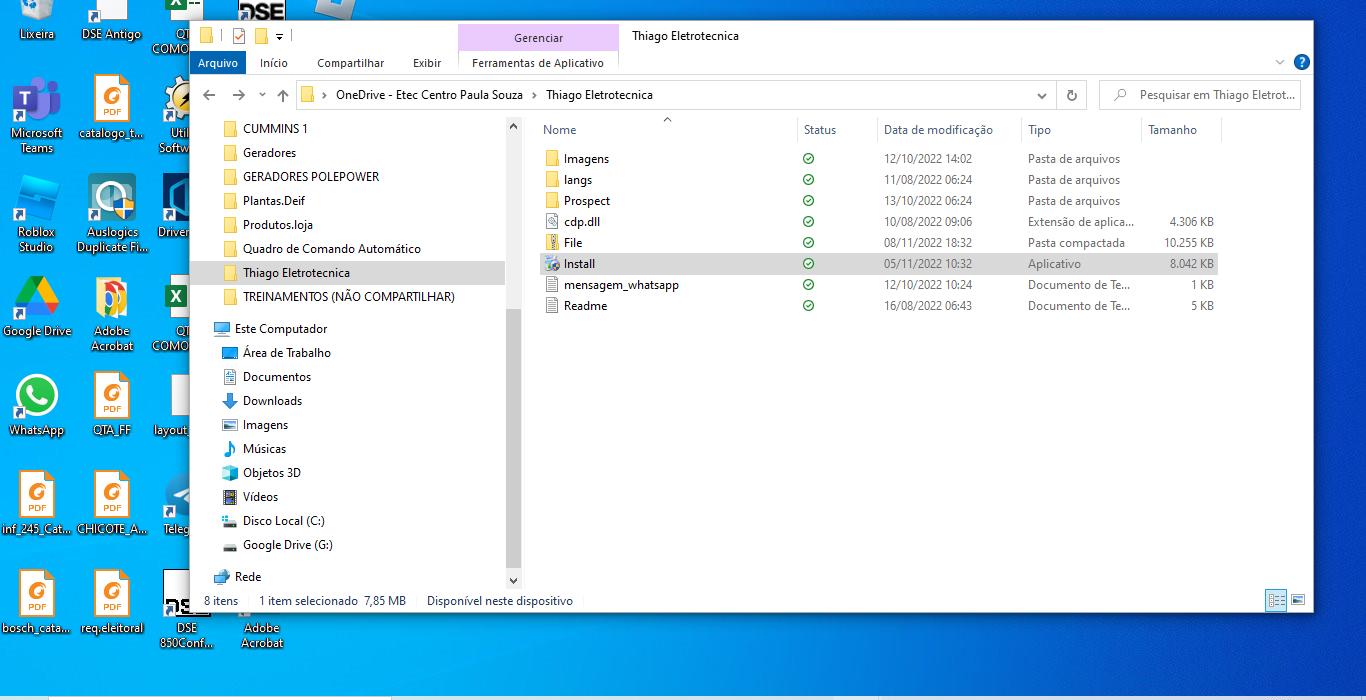Viewport: 1366px width, 700px height.
Task: Switch to large icons view layout
Action: (x=1297, y=600)
